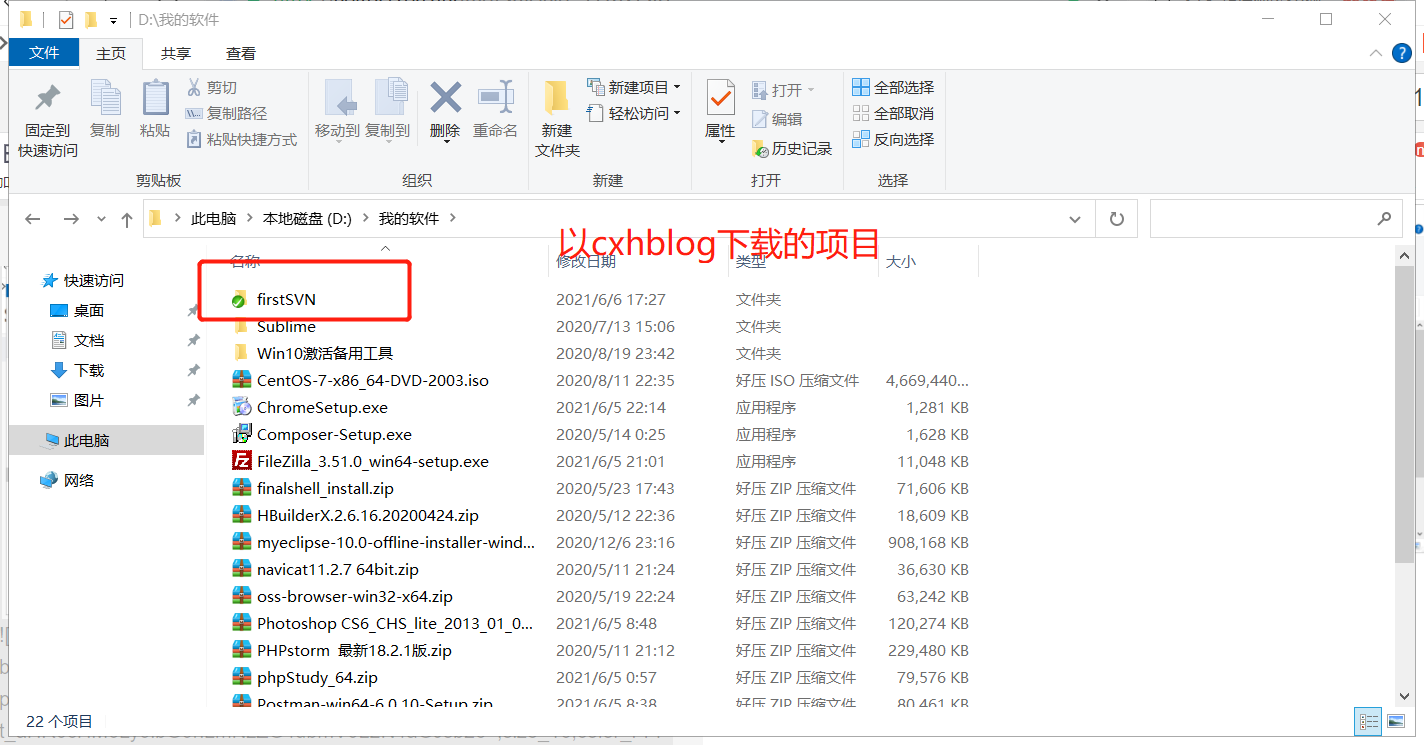Click the FileZilla setup file icon
The image size is (1424, 745).
point(241,461)
